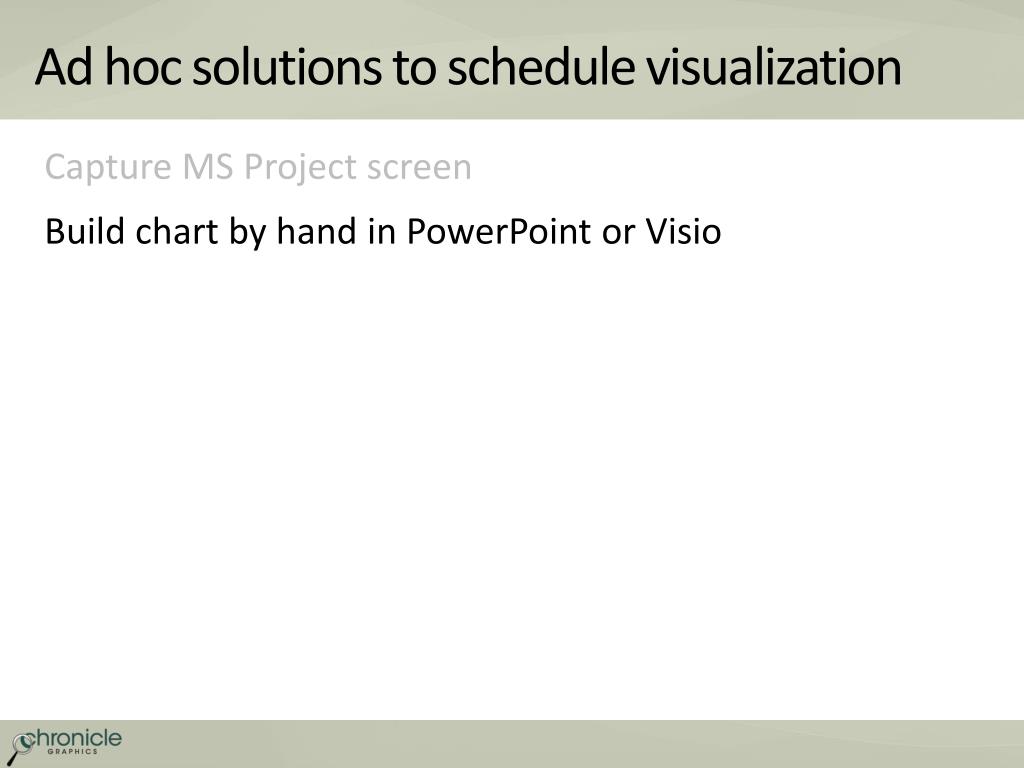Click the word Build in second bullet

pyautogui.click(x=84, y=231)
